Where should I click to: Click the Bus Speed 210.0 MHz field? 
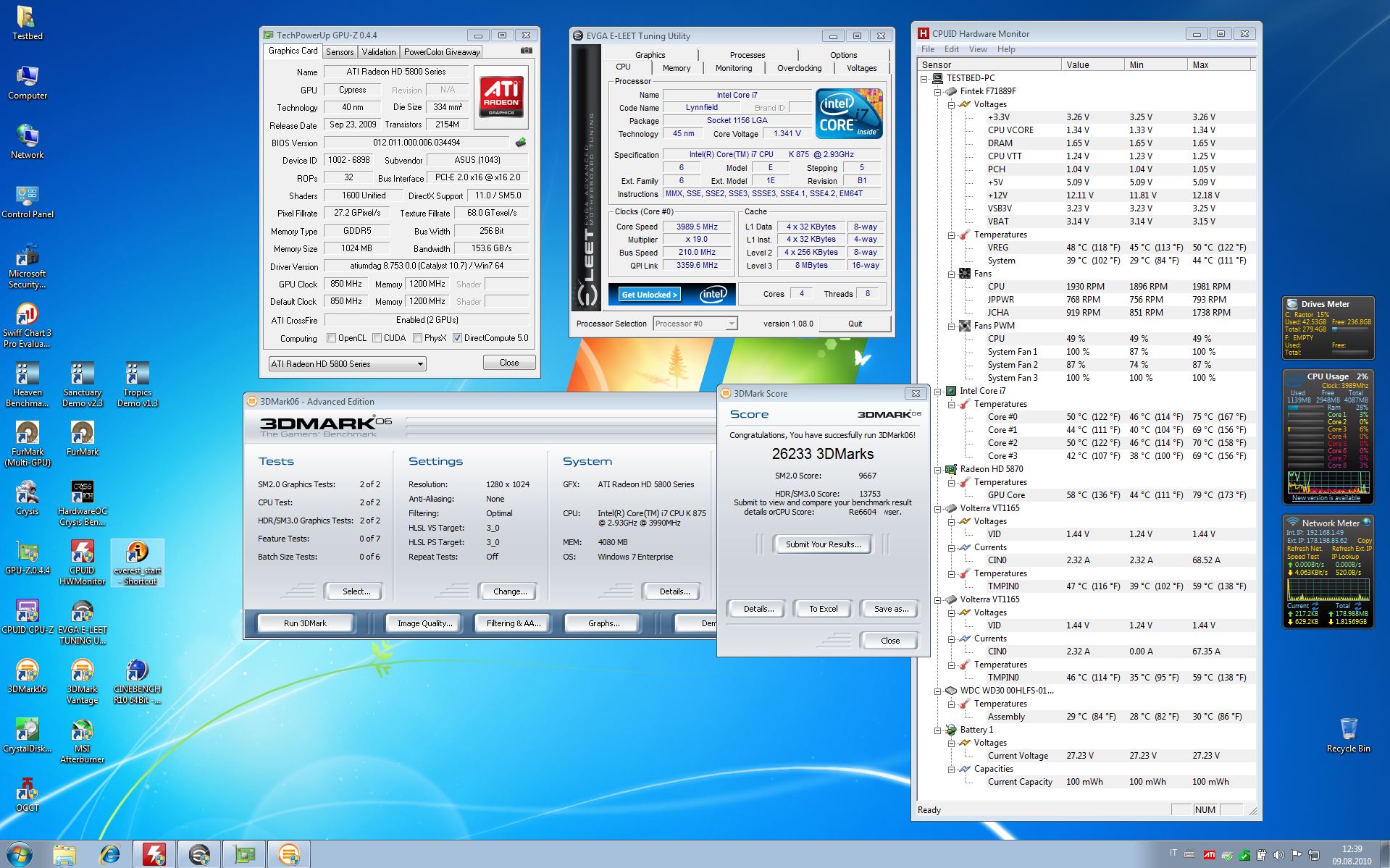[x=696, y=253]
